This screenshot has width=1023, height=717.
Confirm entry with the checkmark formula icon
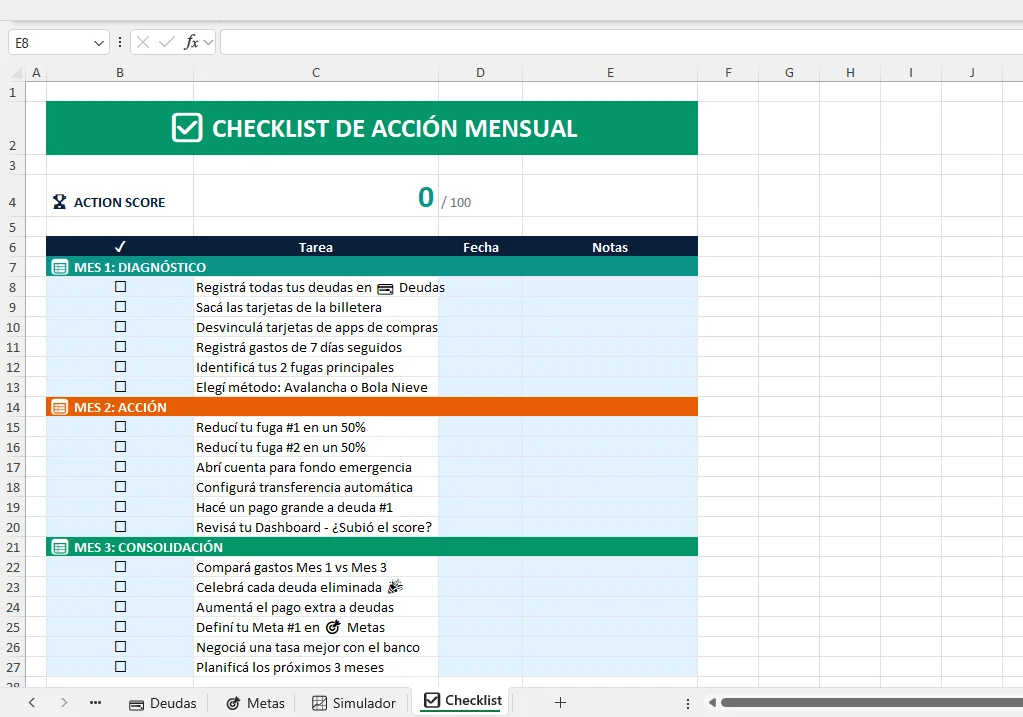pyautogui.click(x=166, y=42)
